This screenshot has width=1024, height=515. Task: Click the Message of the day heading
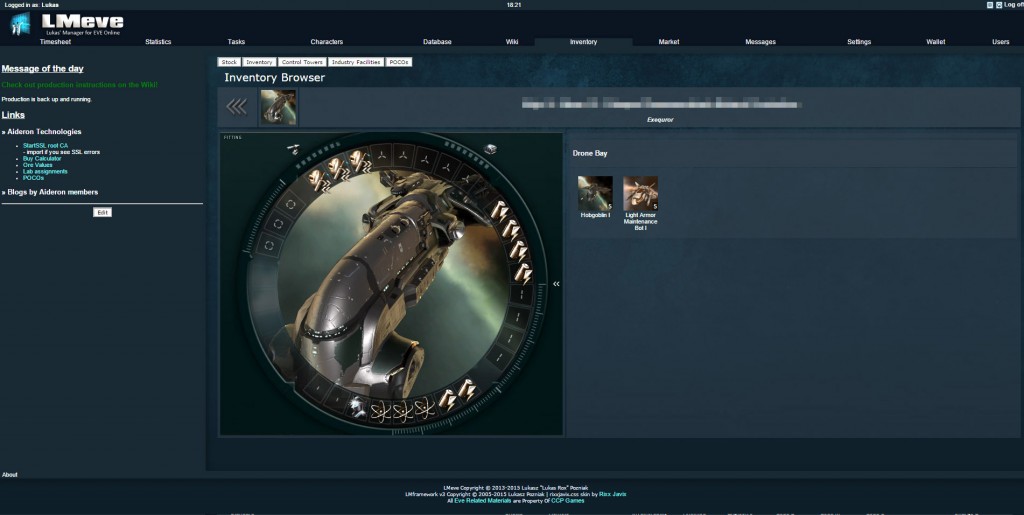click(42, 69)
